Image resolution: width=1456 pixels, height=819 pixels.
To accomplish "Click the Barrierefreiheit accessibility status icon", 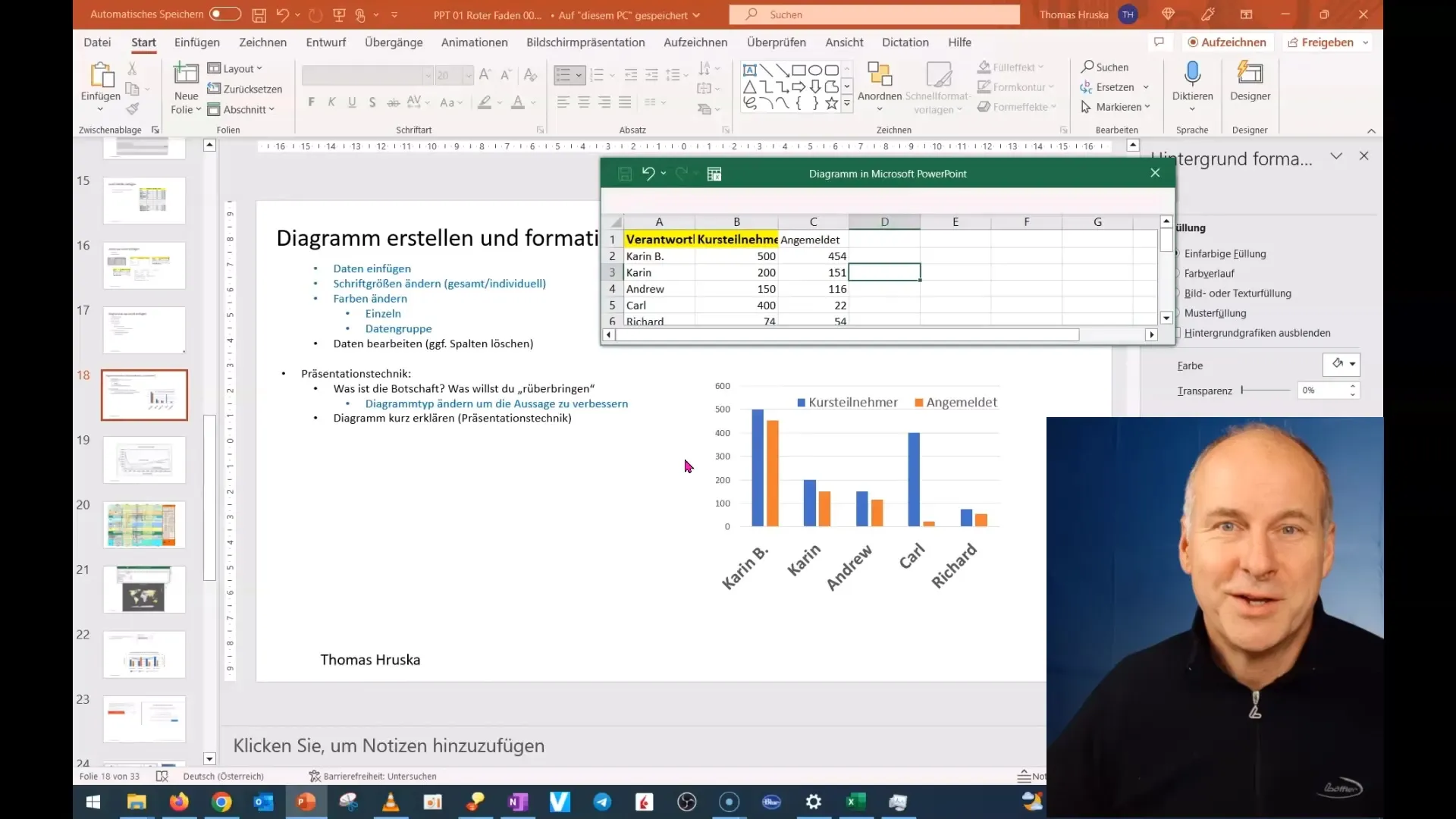I will 315,776.
